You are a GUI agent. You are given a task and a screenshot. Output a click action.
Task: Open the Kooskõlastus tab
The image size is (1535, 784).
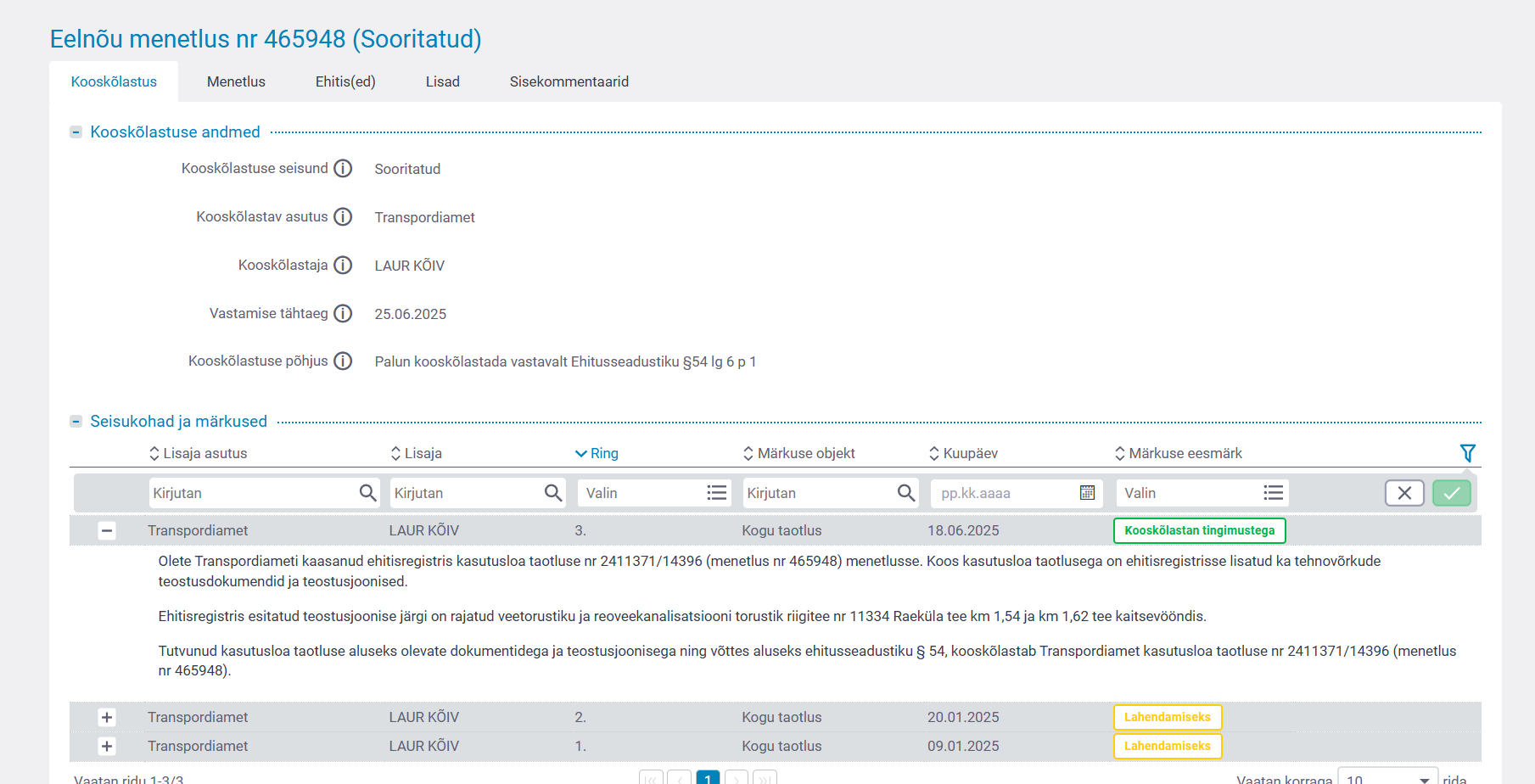pos(114,81)
